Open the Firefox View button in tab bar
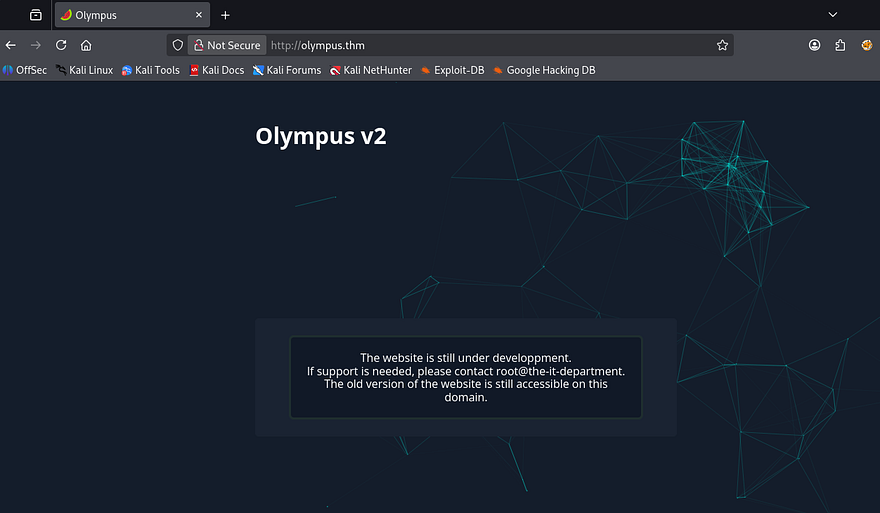 coord(36,15)
